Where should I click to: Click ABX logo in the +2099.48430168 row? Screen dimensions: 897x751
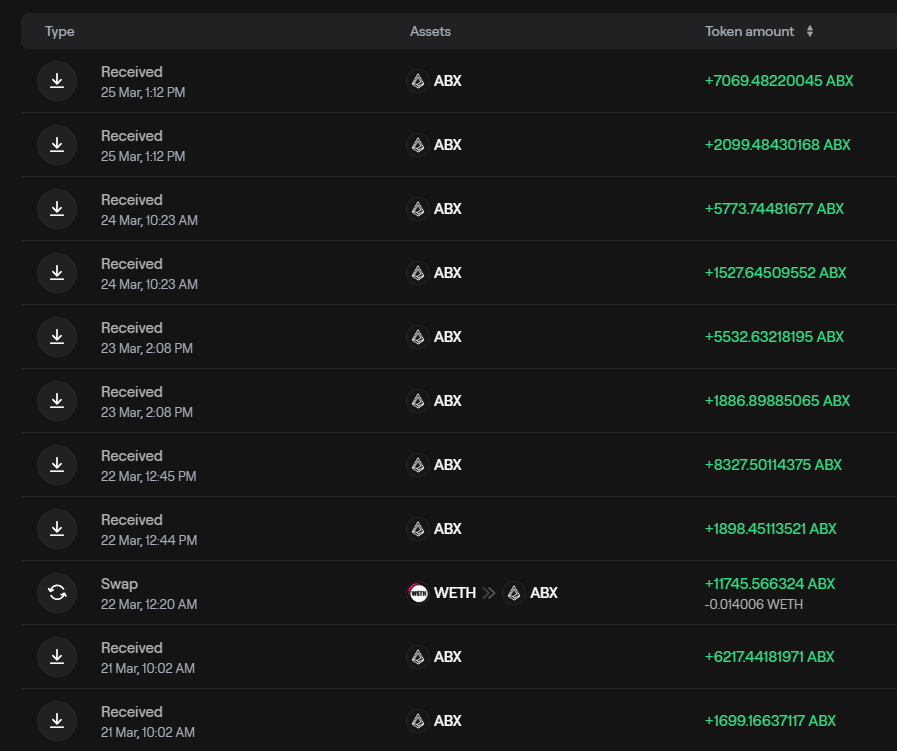click(418, 145)
